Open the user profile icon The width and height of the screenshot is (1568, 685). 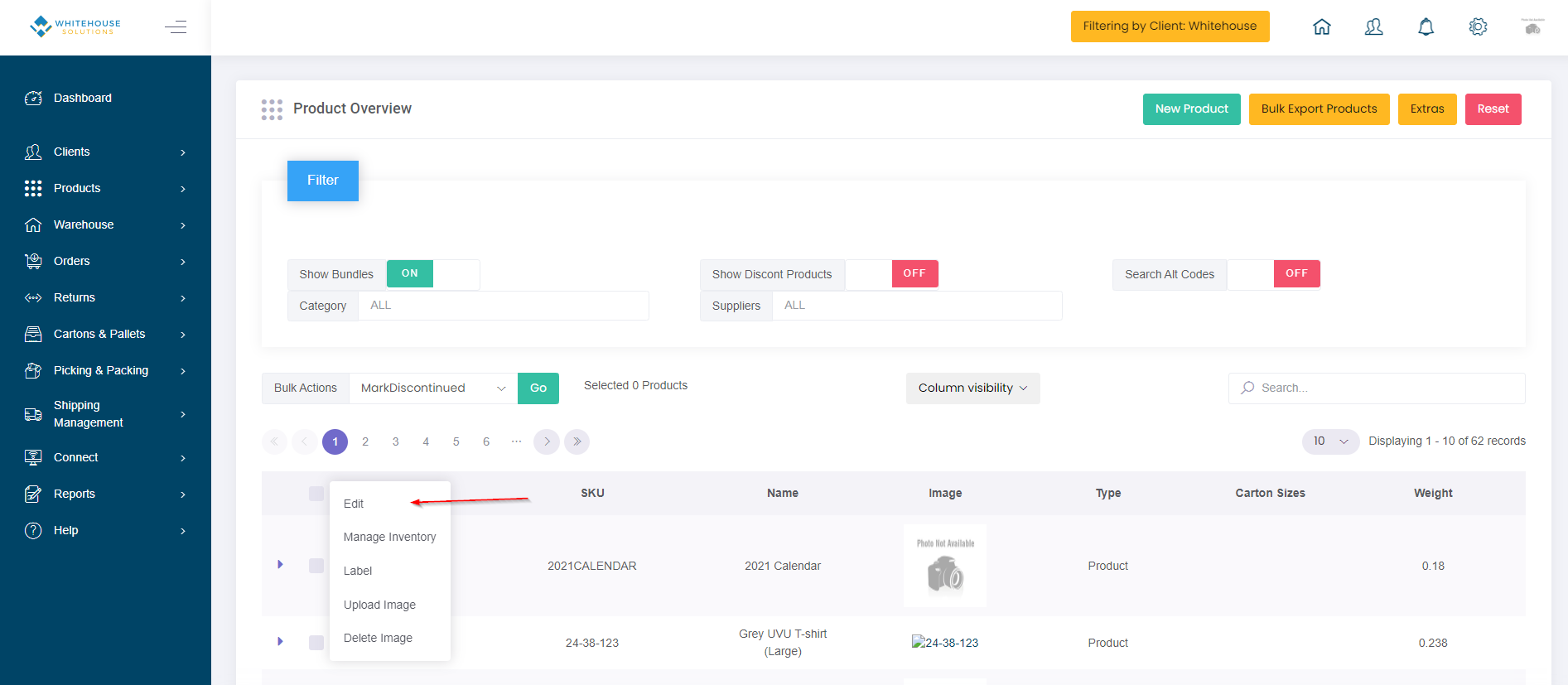pos(1373,27)
